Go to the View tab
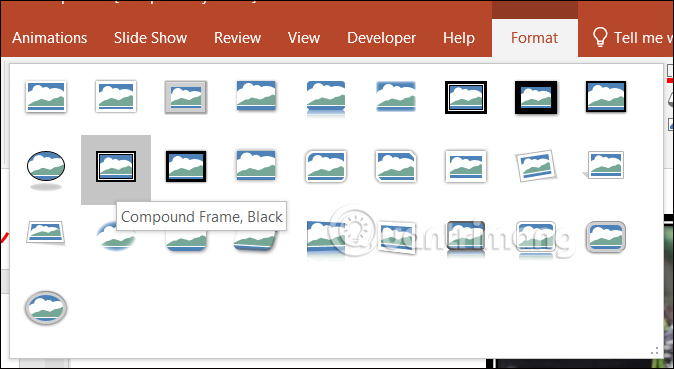Image resolution: width=674 pixels, height=369 pixels. (x=304, y=38)
